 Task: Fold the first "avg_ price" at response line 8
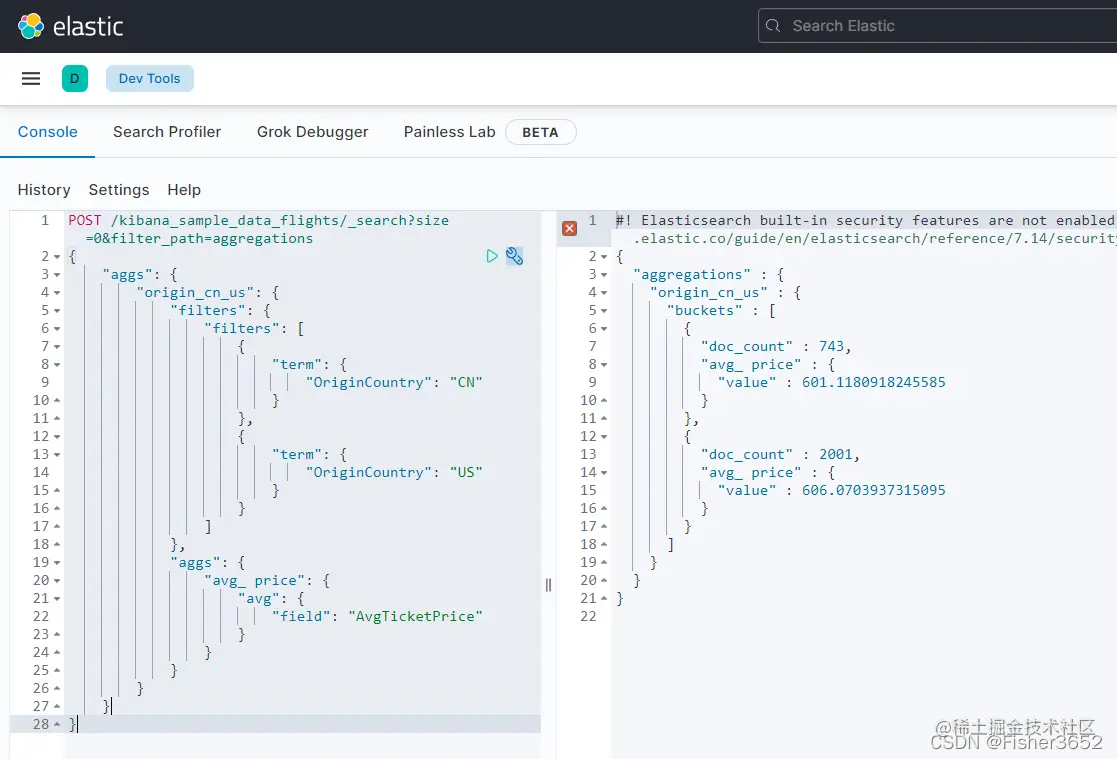[x=604, y=364]
